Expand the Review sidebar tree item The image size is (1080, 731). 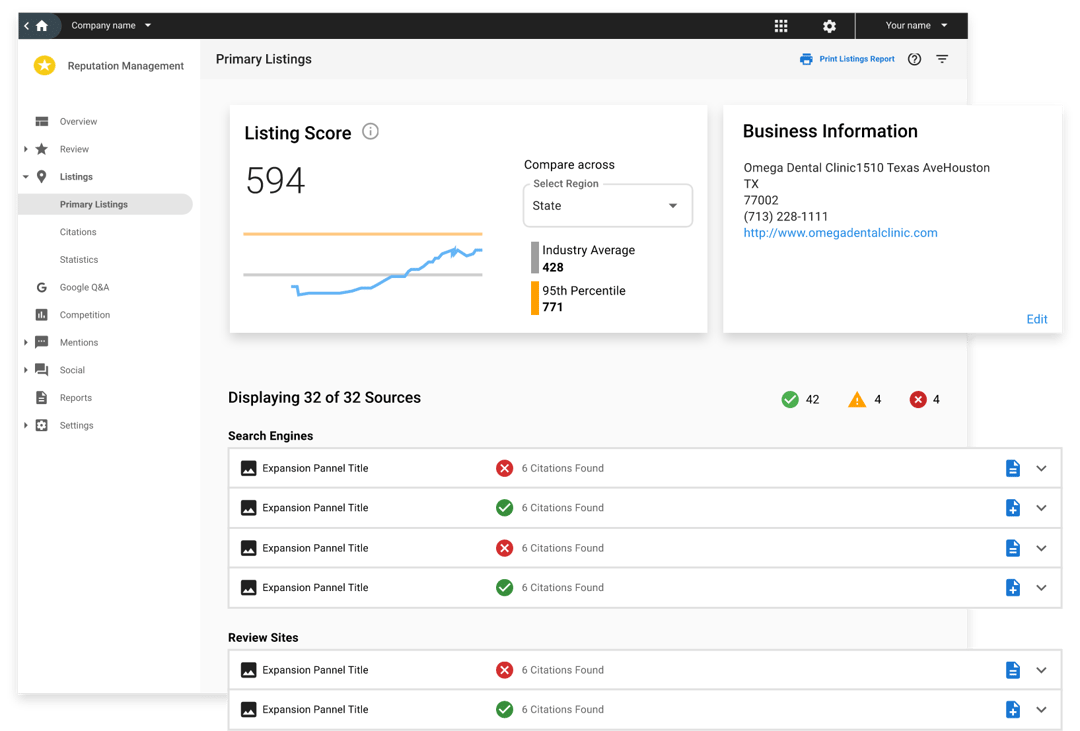[26, 149]
